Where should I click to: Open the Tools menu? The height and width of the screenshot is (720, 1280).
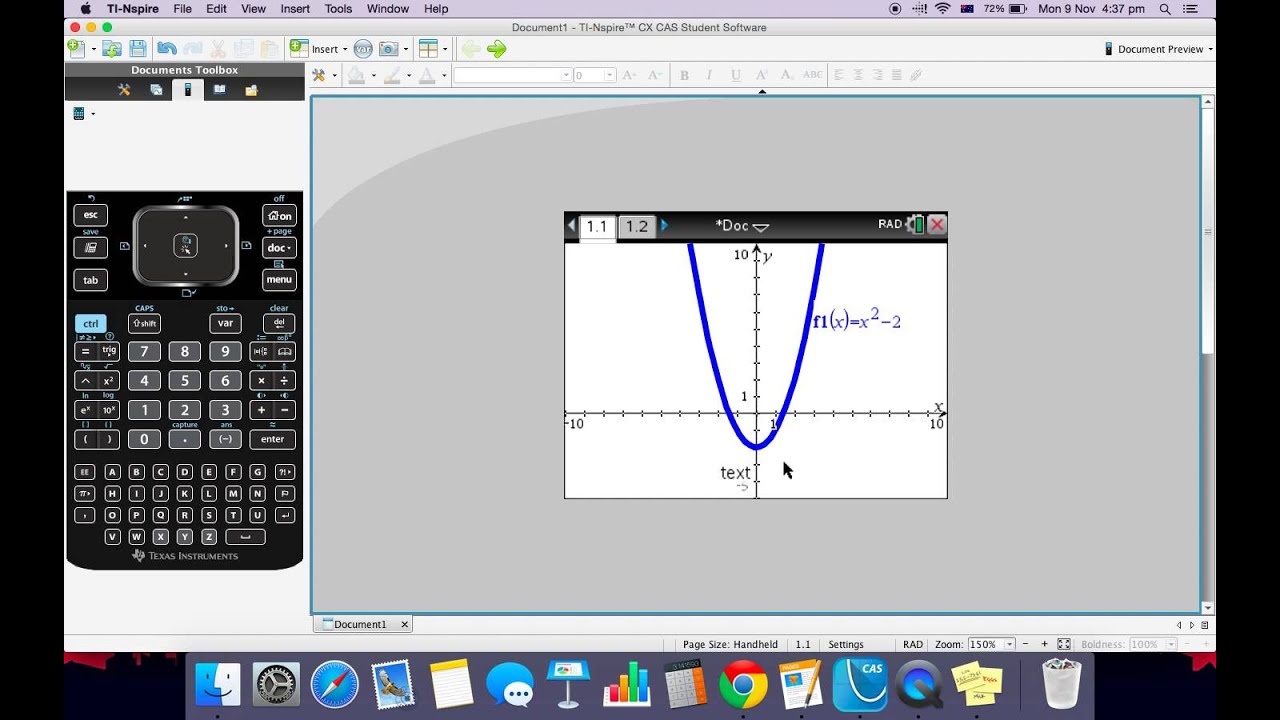point(338,9)
